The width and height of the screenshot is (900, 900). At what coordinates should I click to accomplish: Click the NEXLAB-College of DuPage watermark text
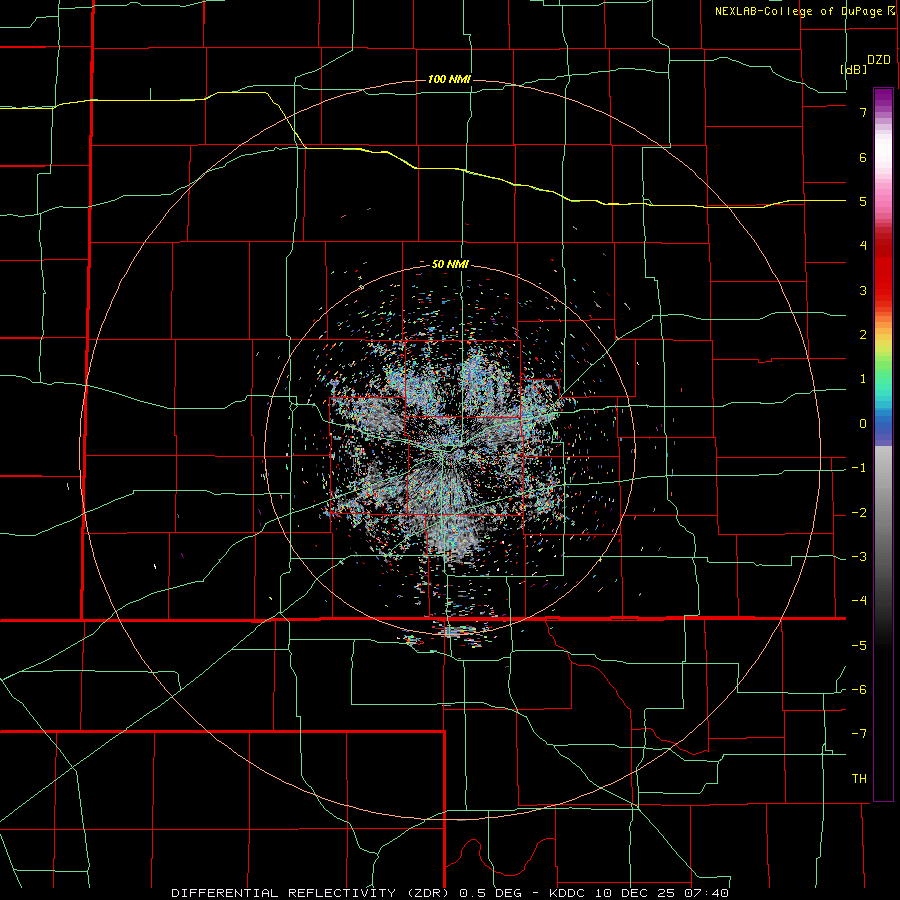[803, 11]
